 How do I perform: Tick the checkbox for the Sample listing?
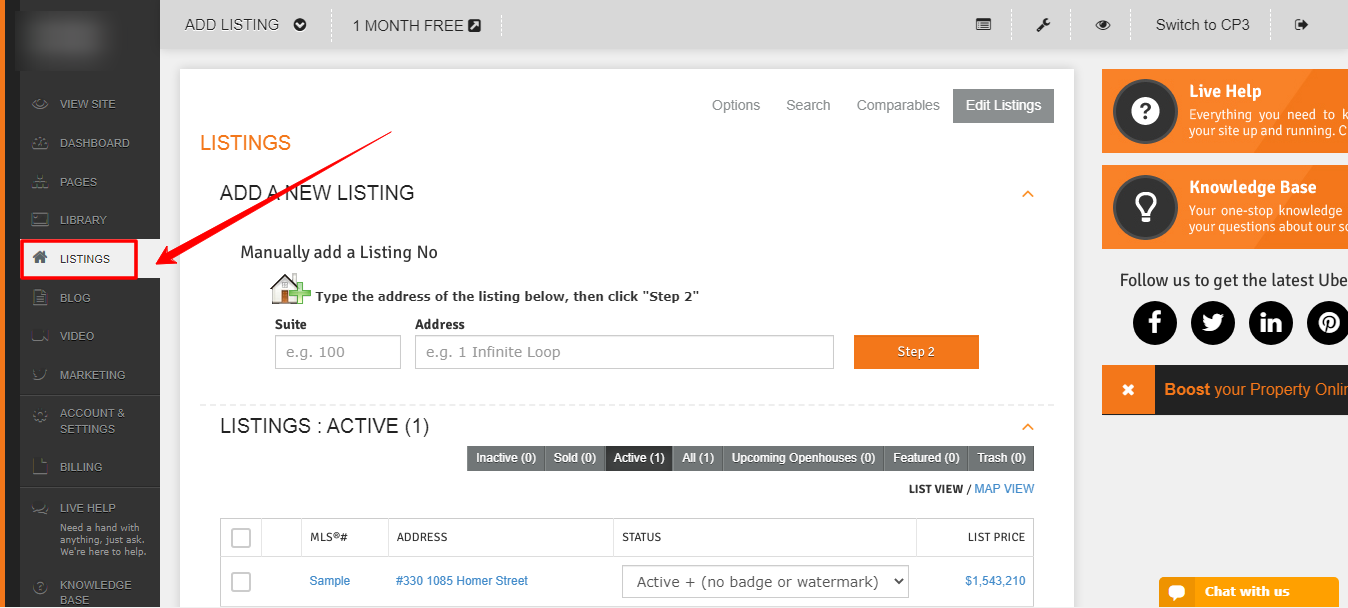(241, 582)
